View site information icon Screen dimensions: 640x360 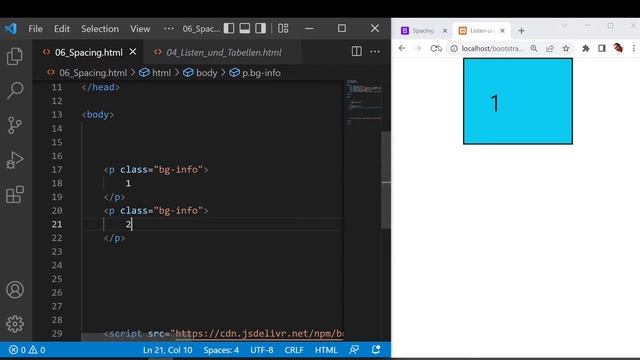tap(454, 48)
